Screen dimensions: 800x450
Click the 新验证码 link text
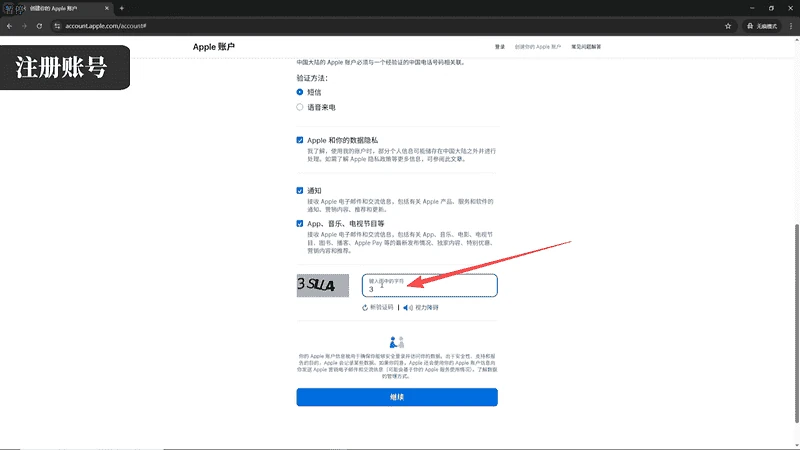tap(382, 308)
